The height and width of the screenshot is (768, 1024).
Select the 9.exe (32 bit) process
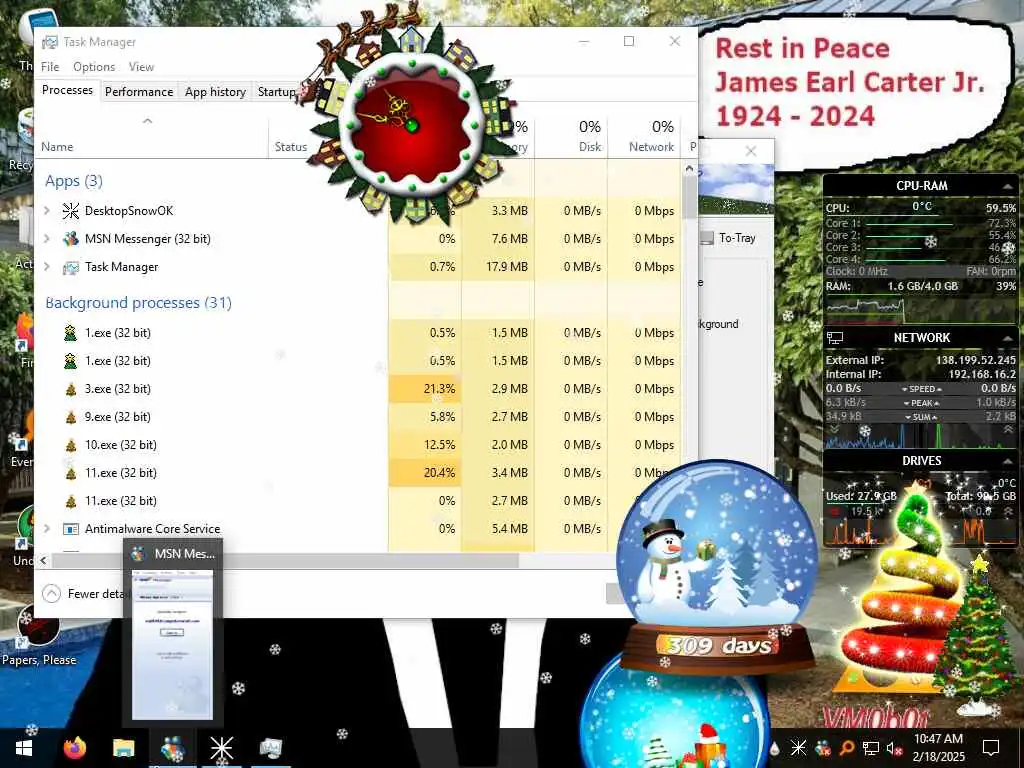pos(118,417)
